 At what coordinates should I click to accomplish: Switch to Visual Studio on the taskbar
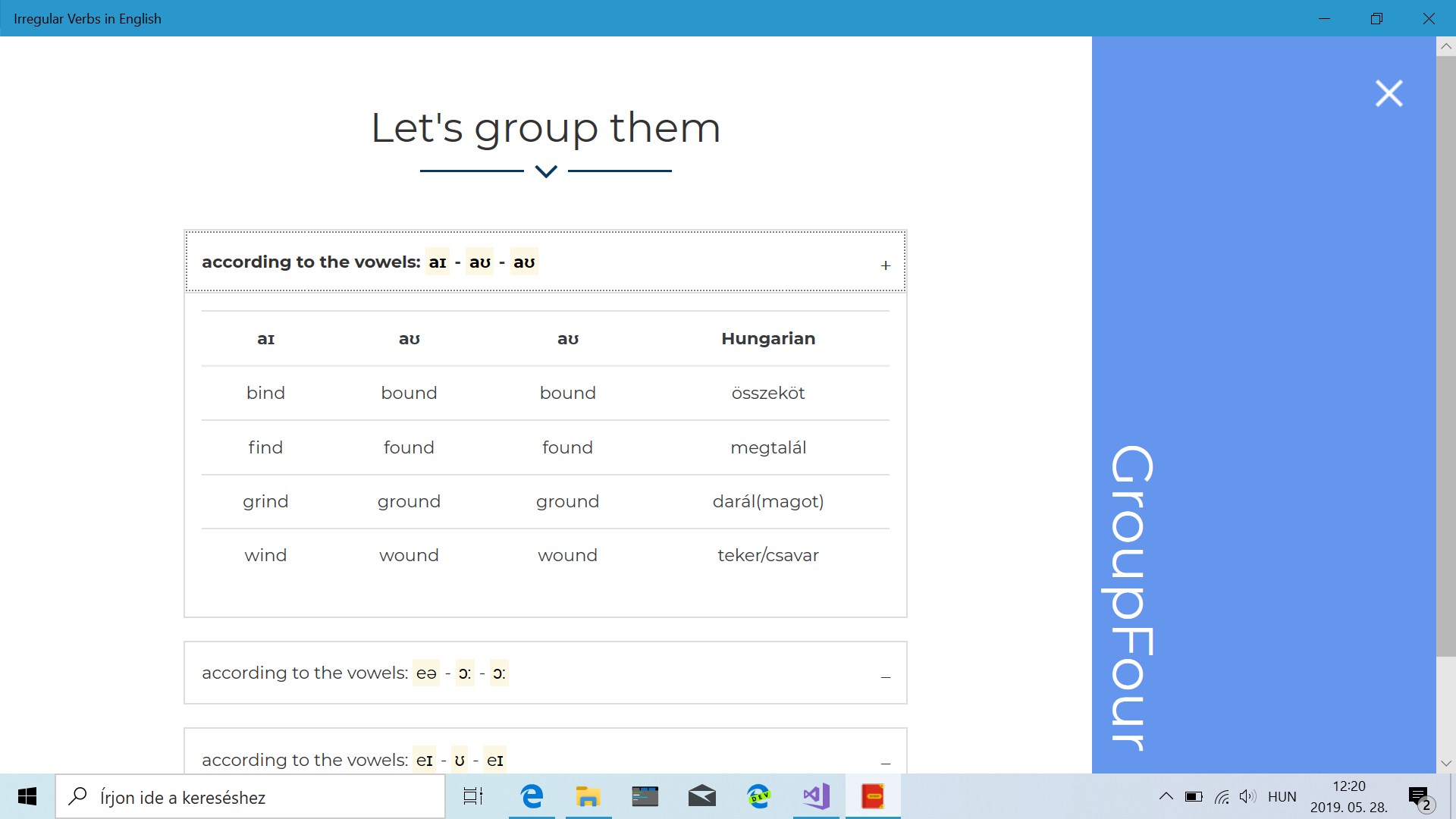pos(816,796)
